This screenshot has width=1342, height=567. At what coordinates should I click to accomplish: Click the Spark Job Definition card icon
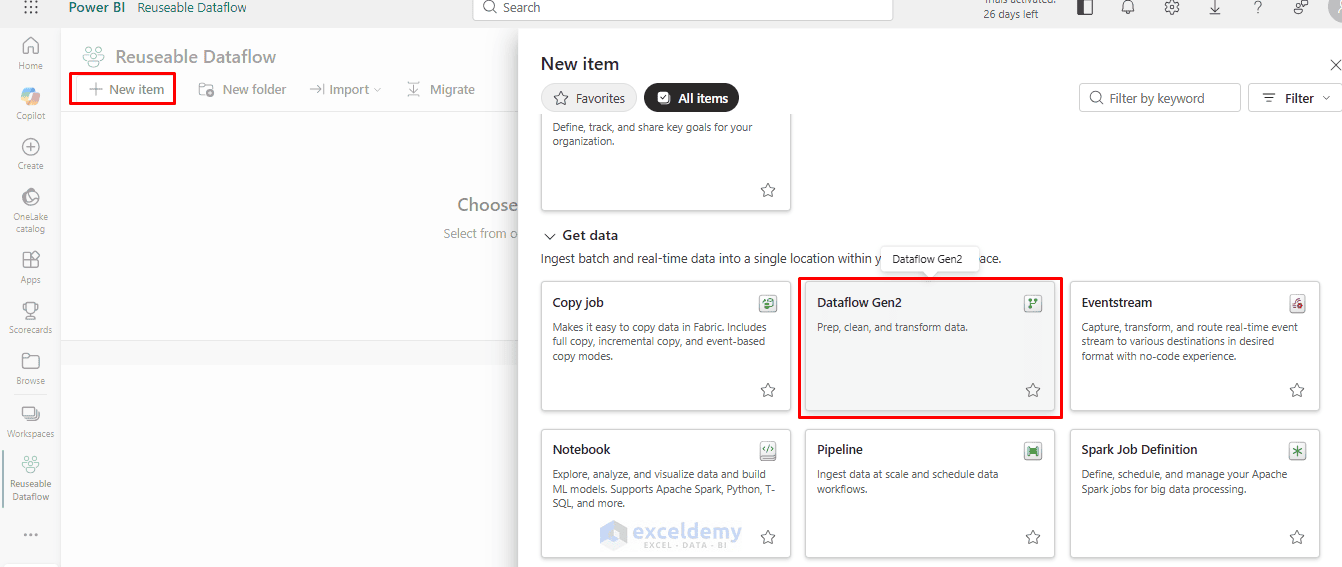click(1297, 451)
